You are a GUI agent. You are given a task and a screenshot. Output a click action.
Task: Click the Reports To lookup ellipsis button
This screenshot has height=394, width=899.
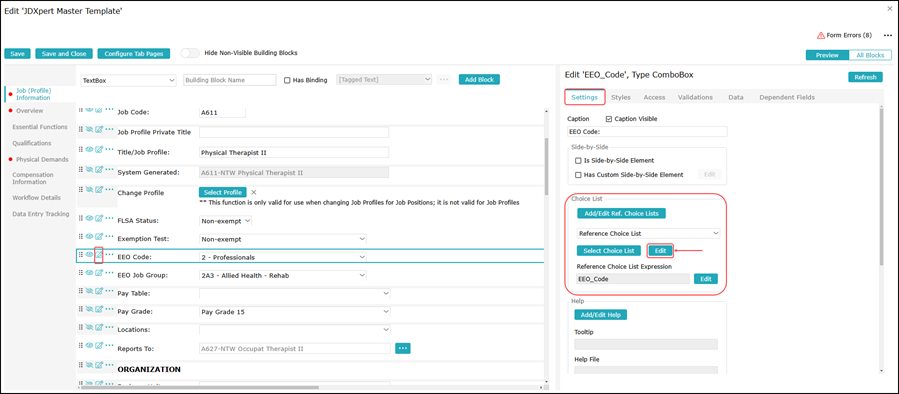pyautogui.click(x=403, y=348)
